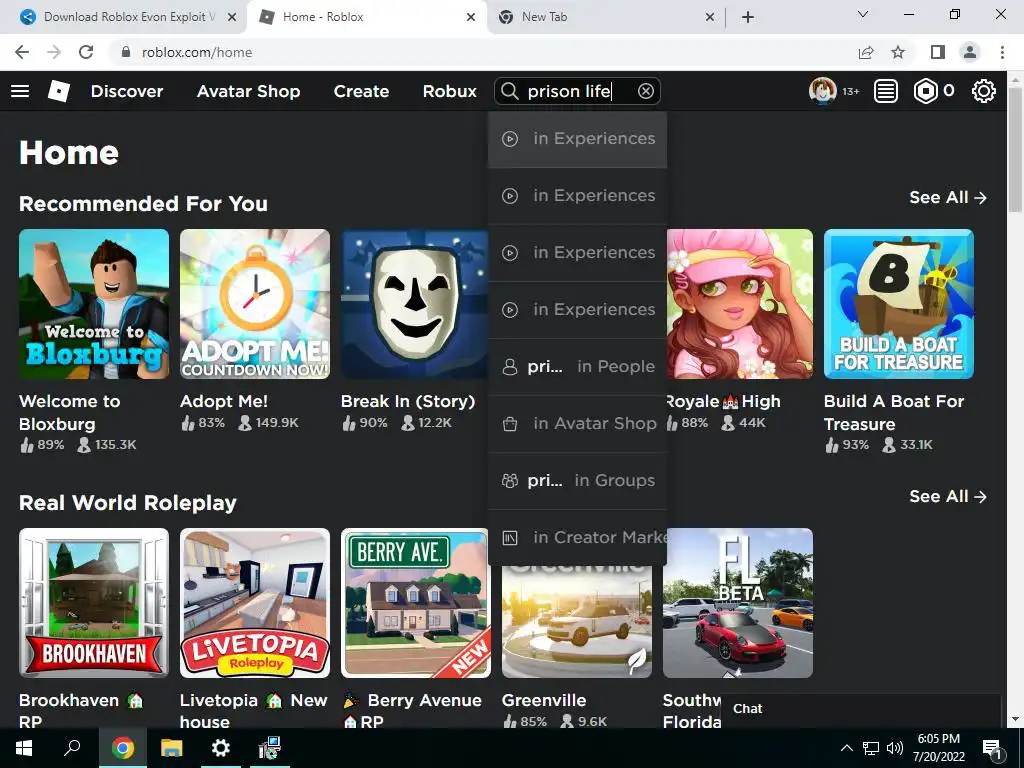Open the Chat panel
The image size is (1024, 768).
pyautogui.click(x=861, y=709)
